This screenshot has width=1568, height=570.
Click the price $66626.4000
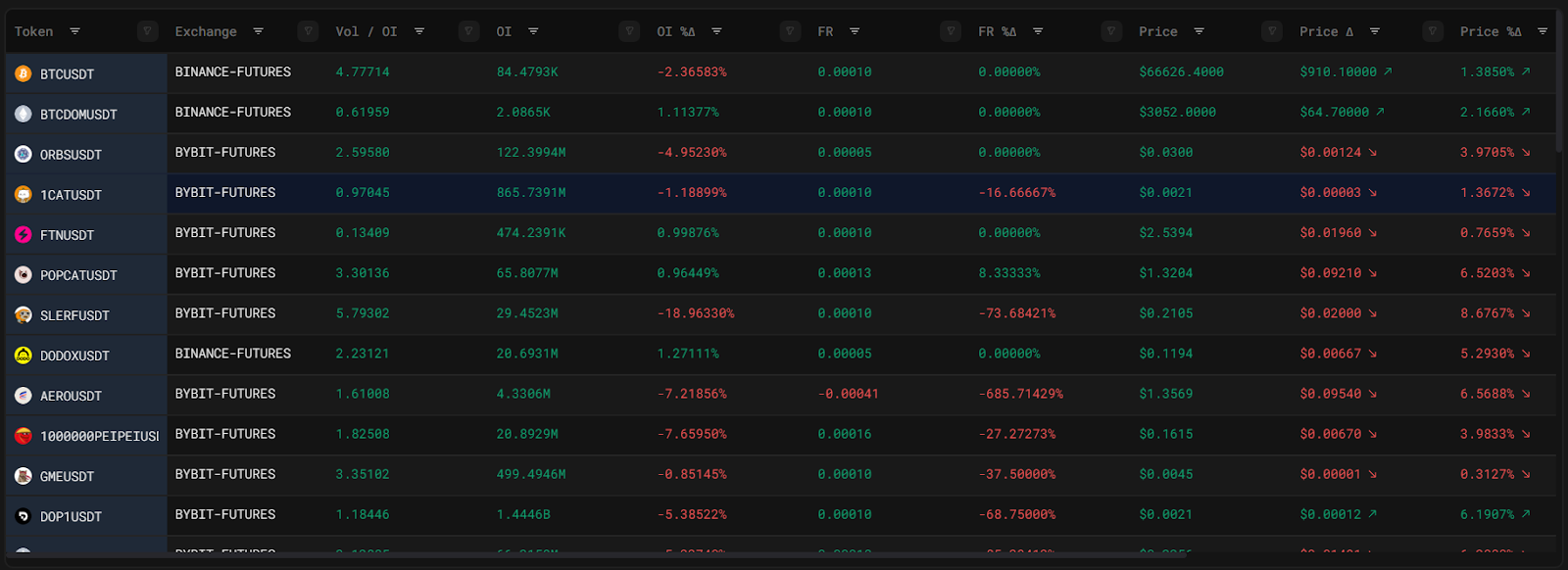point(1181,72)
